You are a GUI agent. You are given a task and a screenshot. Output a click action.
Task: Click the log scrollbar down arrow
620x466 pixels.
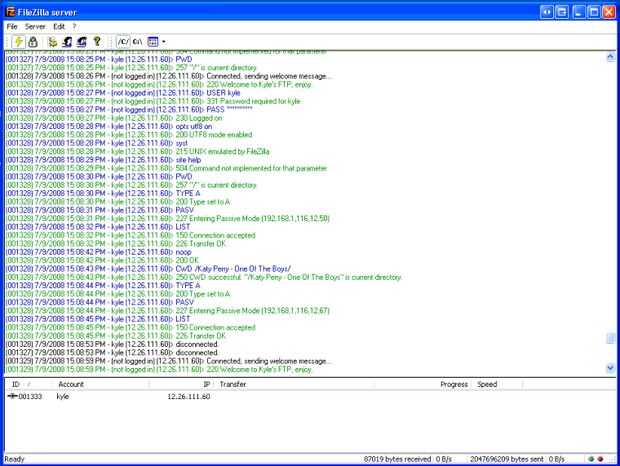click(610, 368)
